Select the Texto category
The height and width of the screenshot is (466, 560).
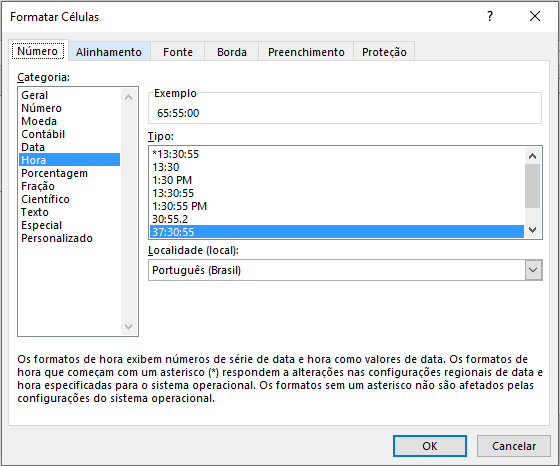tap(69, 212)
